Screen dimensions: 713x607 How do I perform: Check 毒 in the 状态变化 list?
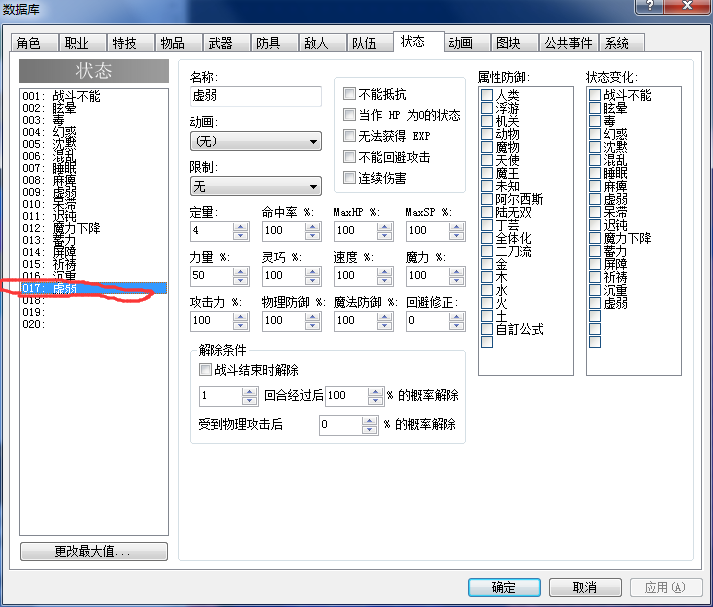[x=595, y=120]
